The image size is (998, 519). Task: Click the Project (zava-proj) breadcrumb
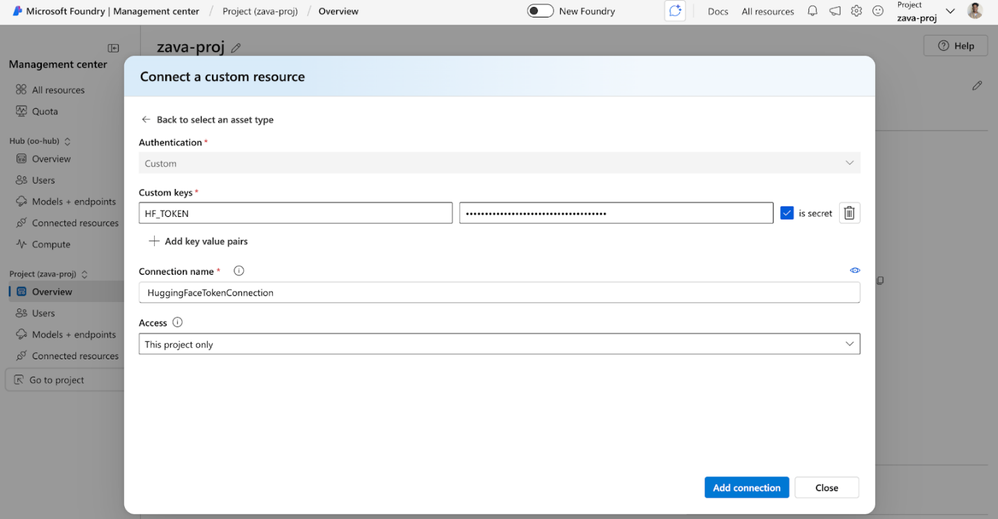tap(260, 11)
